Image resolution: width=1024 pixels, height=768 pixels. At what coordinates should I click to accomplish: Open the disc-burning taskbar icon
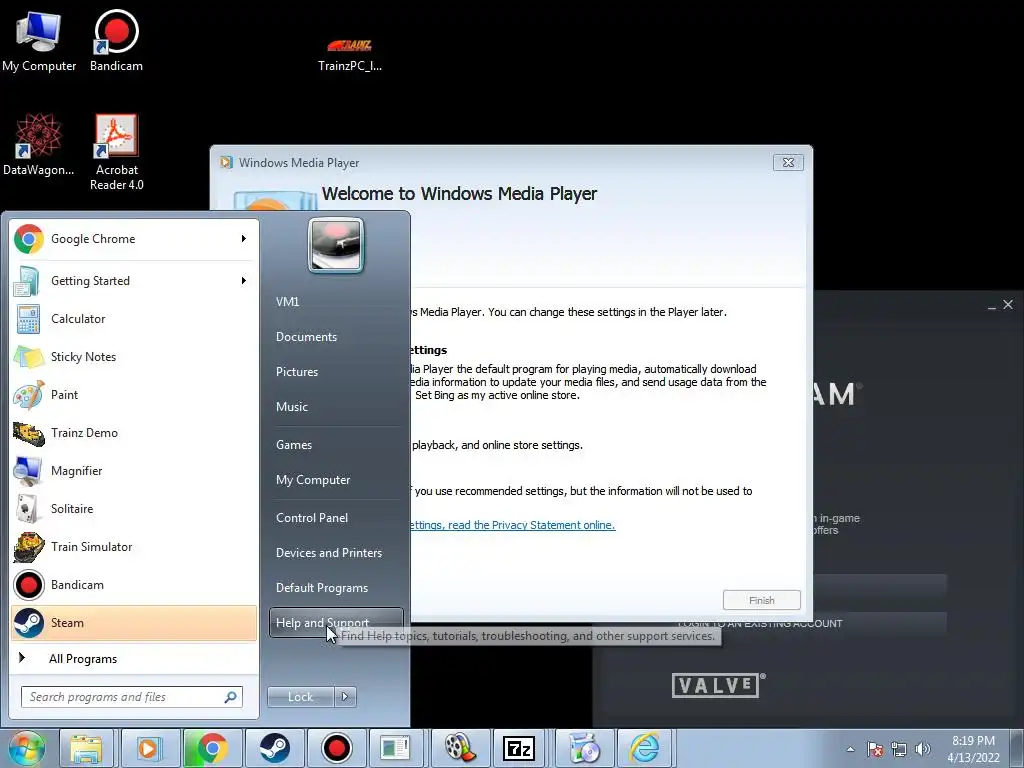[x=584, y=748]
